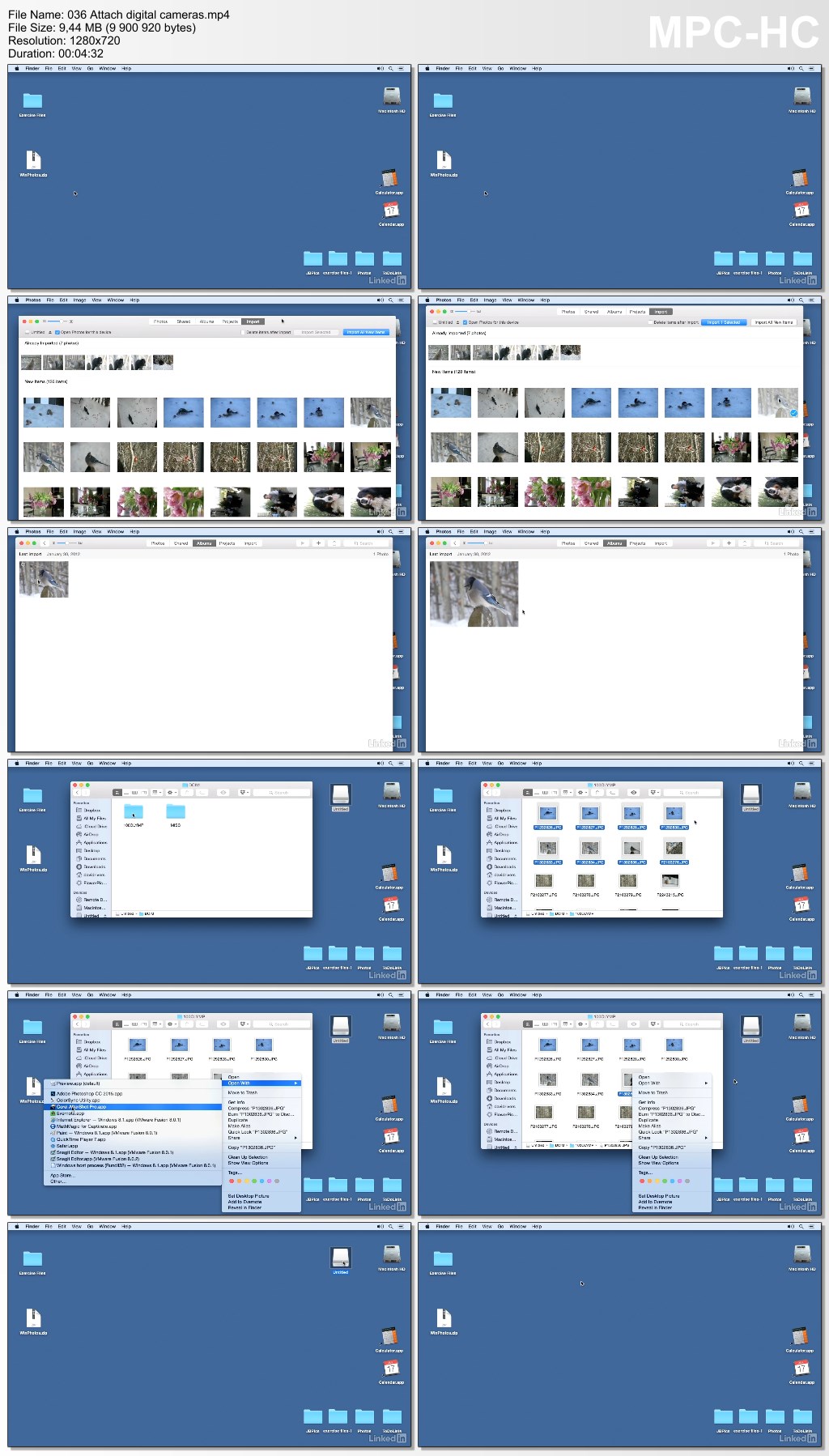This screenshot has width=829, height=1456.
Task: Click the greyed-out Import Selected button
Action: coord(316,332)
